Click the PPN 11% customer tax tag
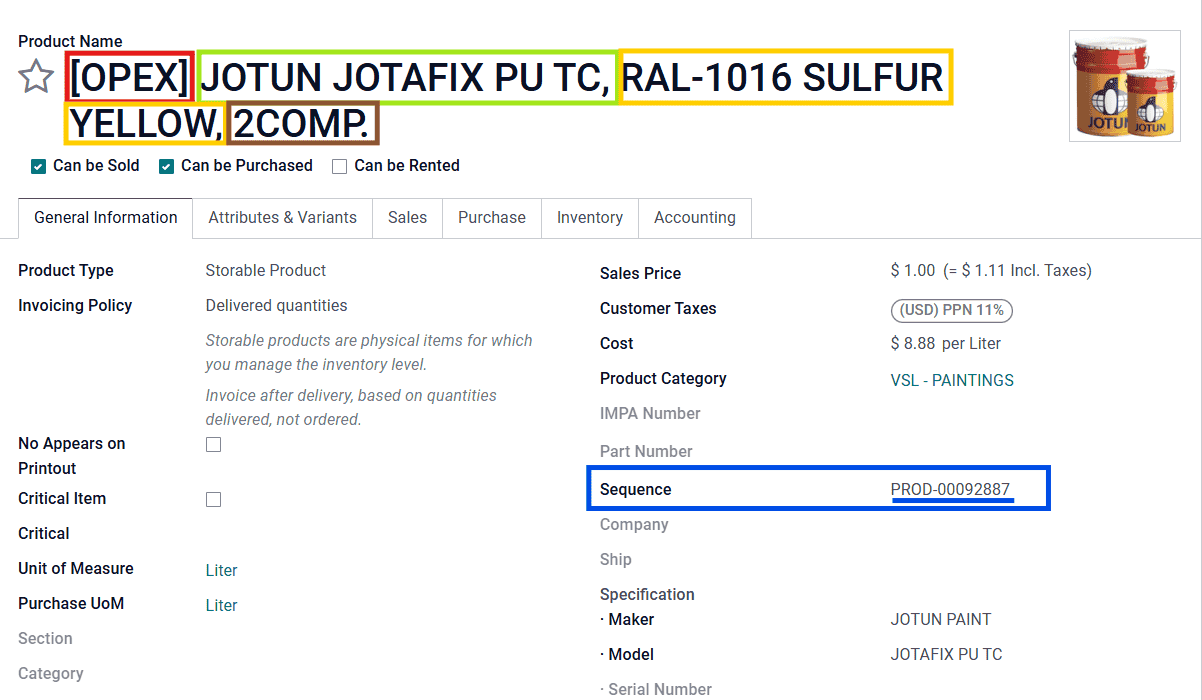 951,310
